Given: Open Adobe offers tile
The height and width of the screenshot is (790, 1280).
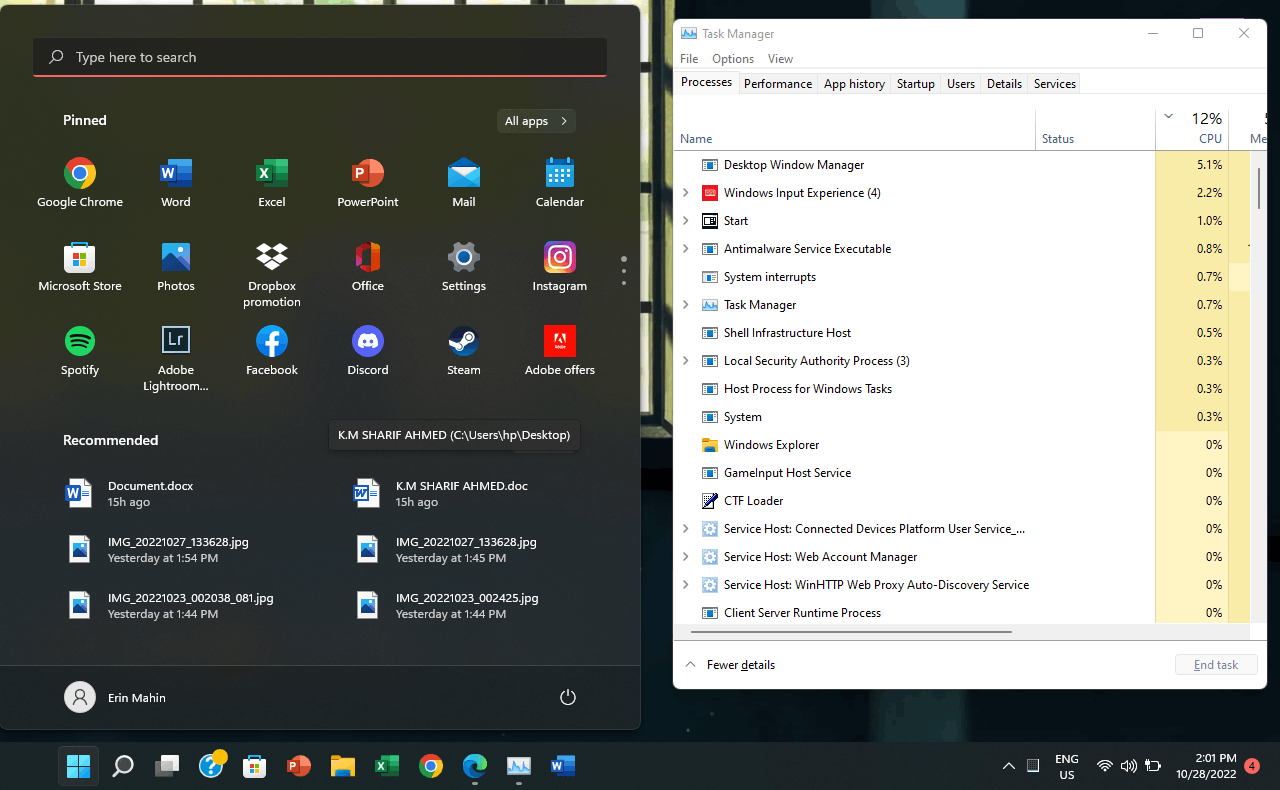Looking at the screenshot, I should click(x=560, y=350).
